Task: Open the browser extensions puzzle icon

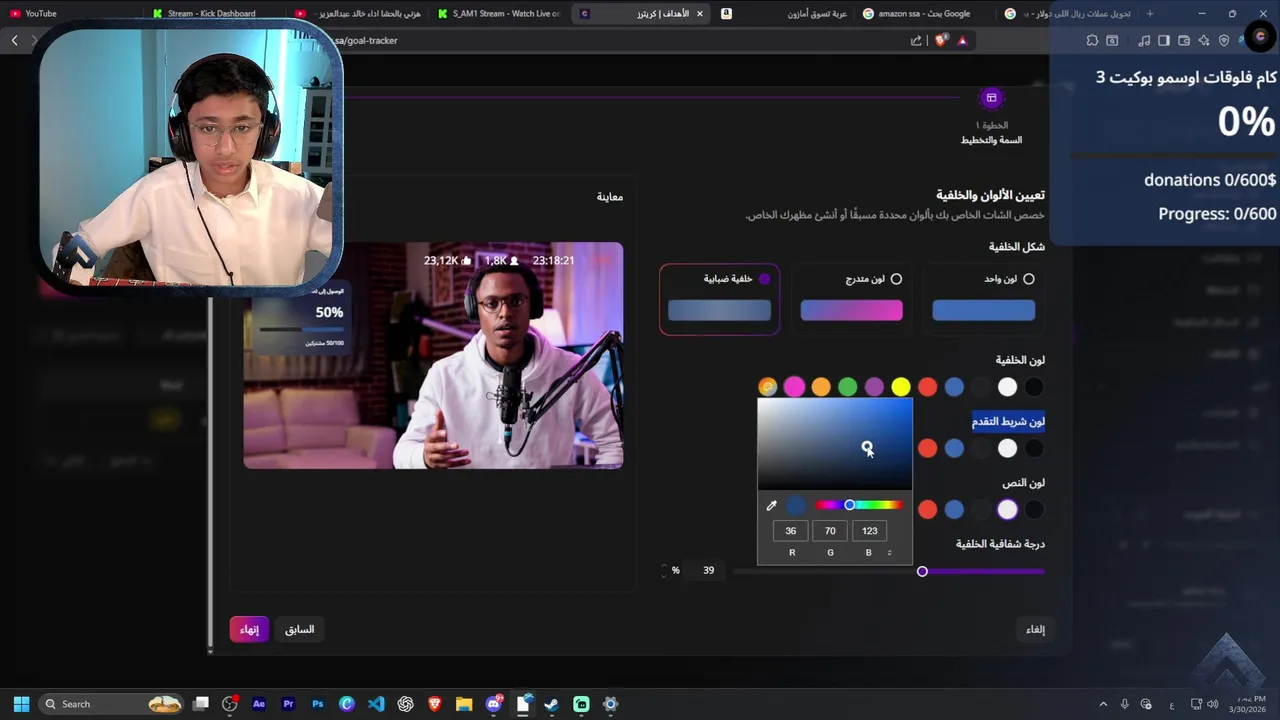Action: 1092,41
